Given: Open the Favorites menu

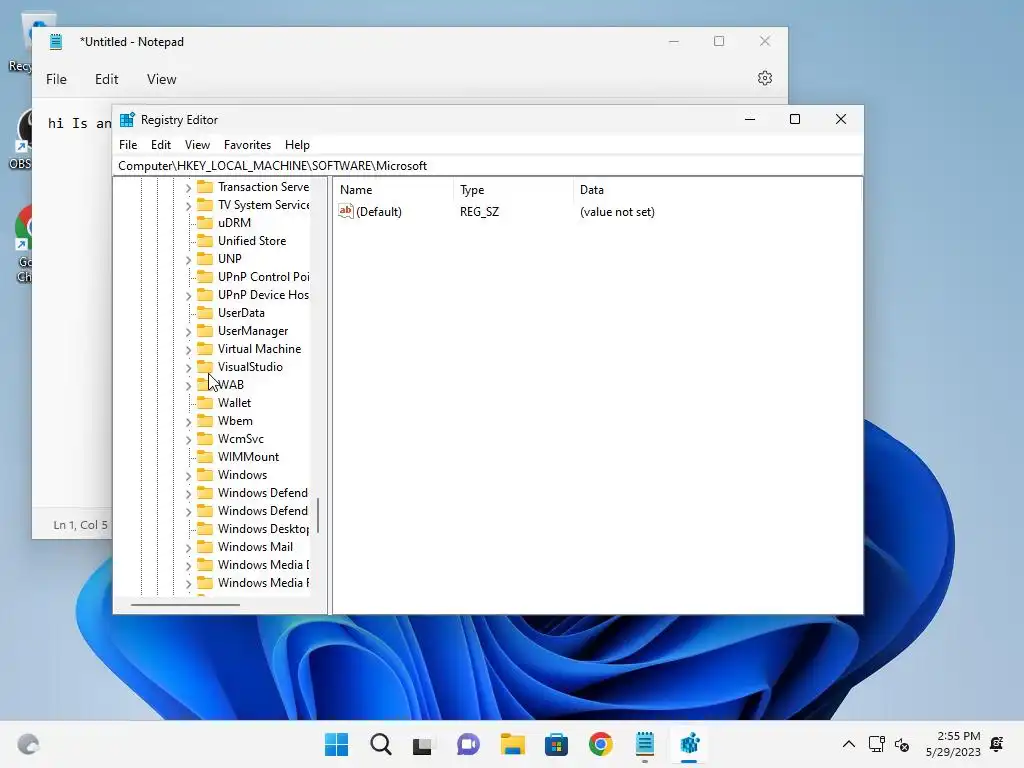Looking at the screenshot, I should (x=247, y=145).
